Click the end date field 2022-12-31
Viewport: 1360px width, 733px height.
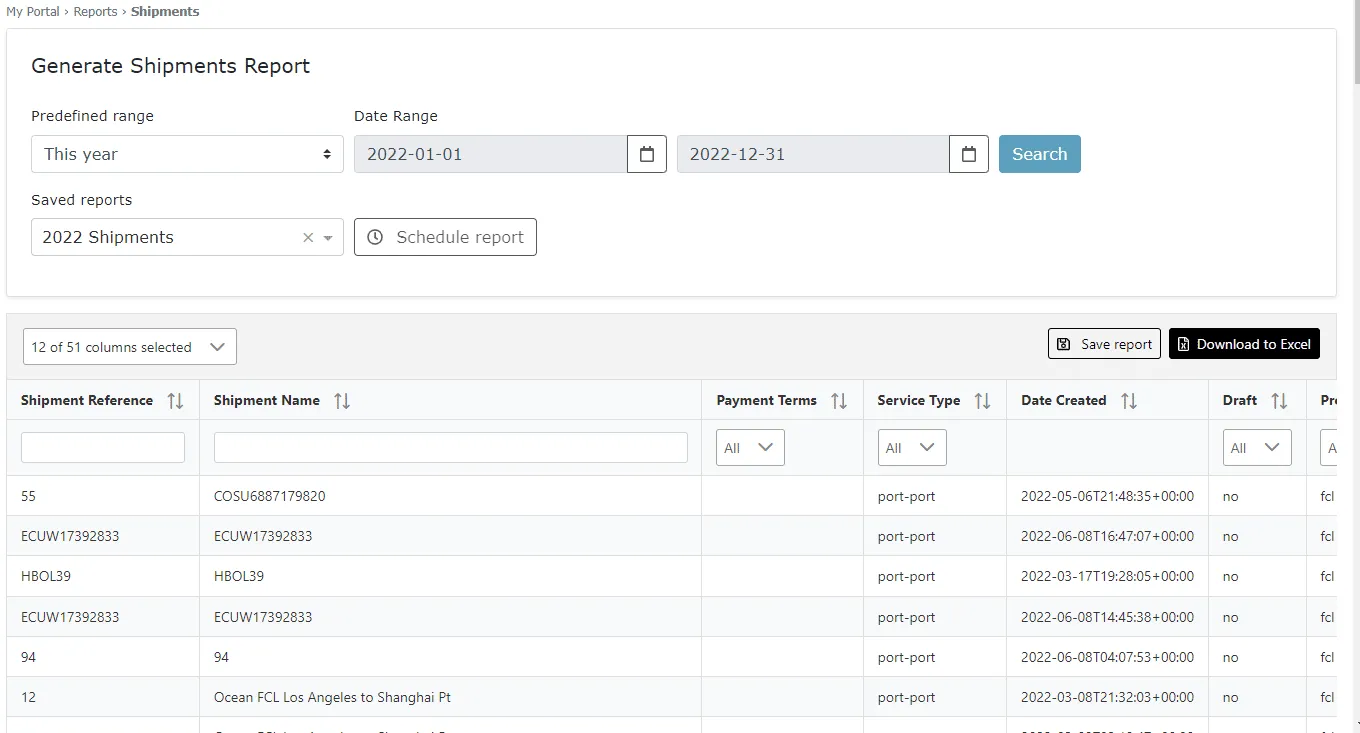coord(813,154)
